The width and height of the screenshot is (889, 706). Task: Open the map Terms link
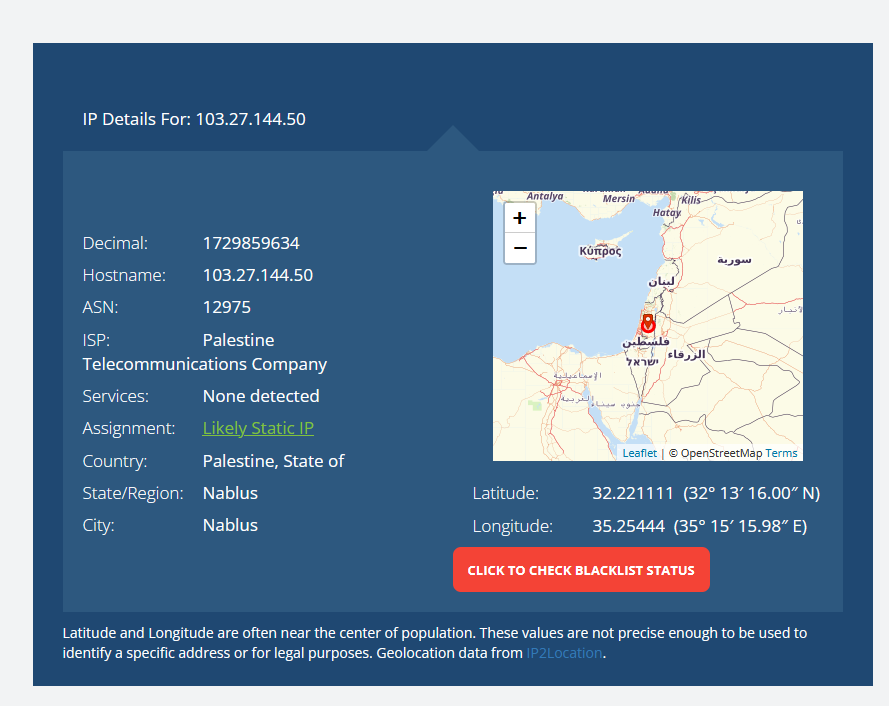point(782,453)
